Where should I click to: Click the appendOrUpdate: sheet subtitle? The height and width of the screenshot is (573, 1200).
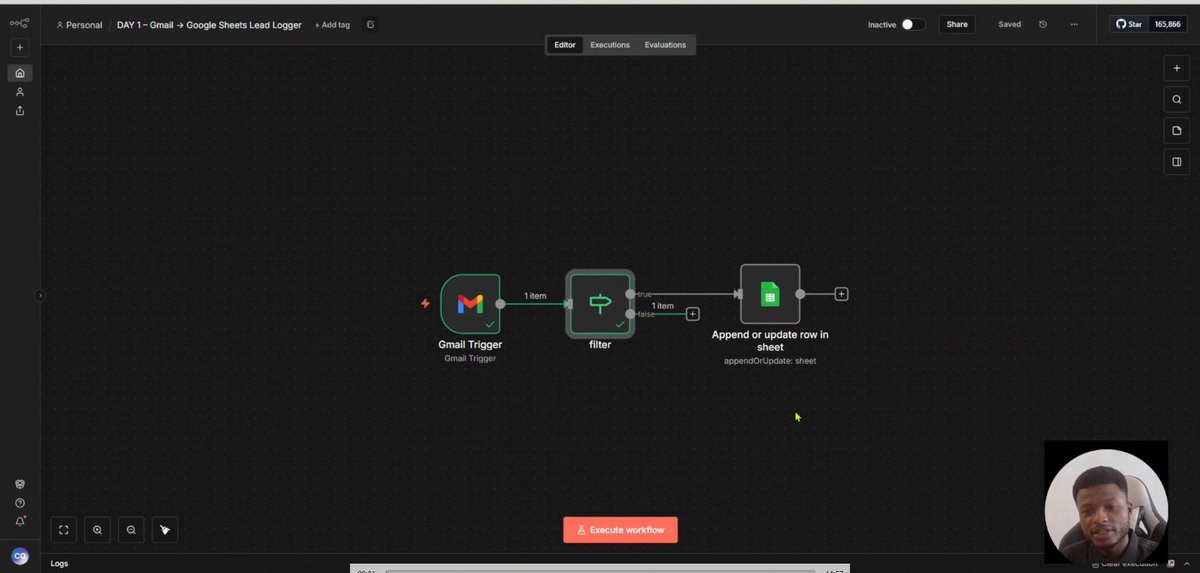click(770, 361)
